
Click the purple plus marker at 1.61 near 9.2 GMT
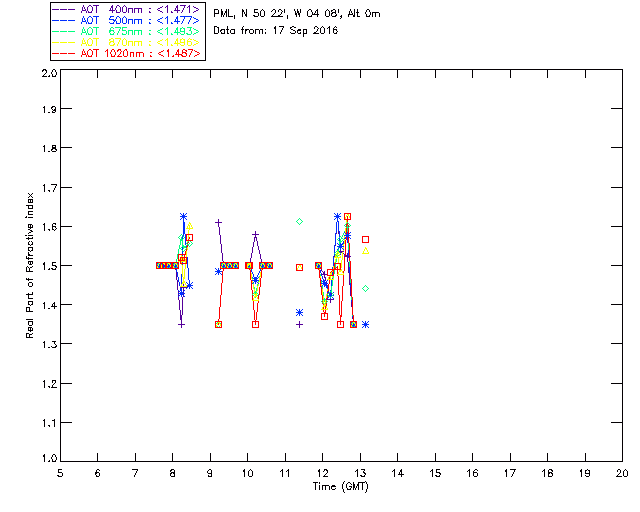click(x=219, y=223)
